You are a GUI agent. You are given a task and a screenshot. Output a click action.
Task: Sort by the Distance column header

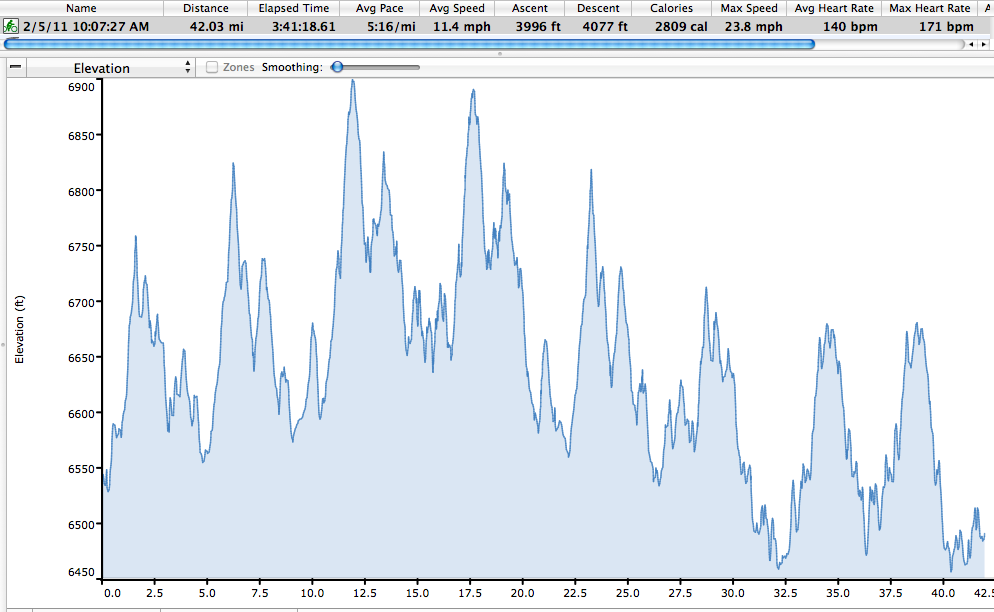tap(206, 8)
